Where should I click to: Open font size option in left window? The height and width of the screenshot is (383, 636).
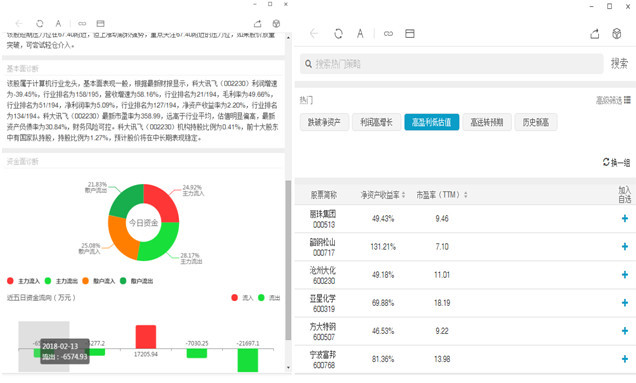tap(58, 24)
